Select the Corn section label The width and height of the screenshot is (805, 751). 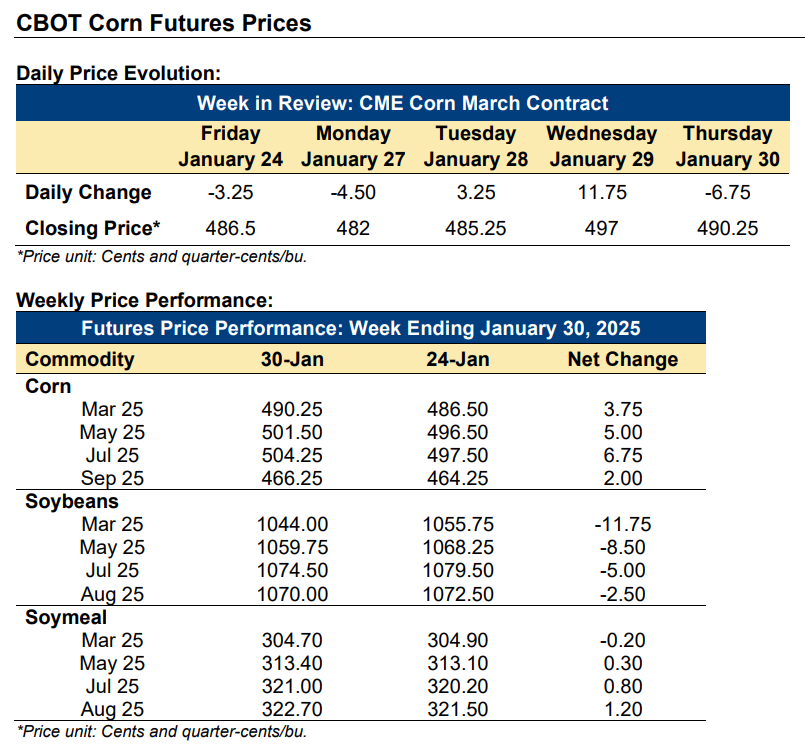(48, 387)
